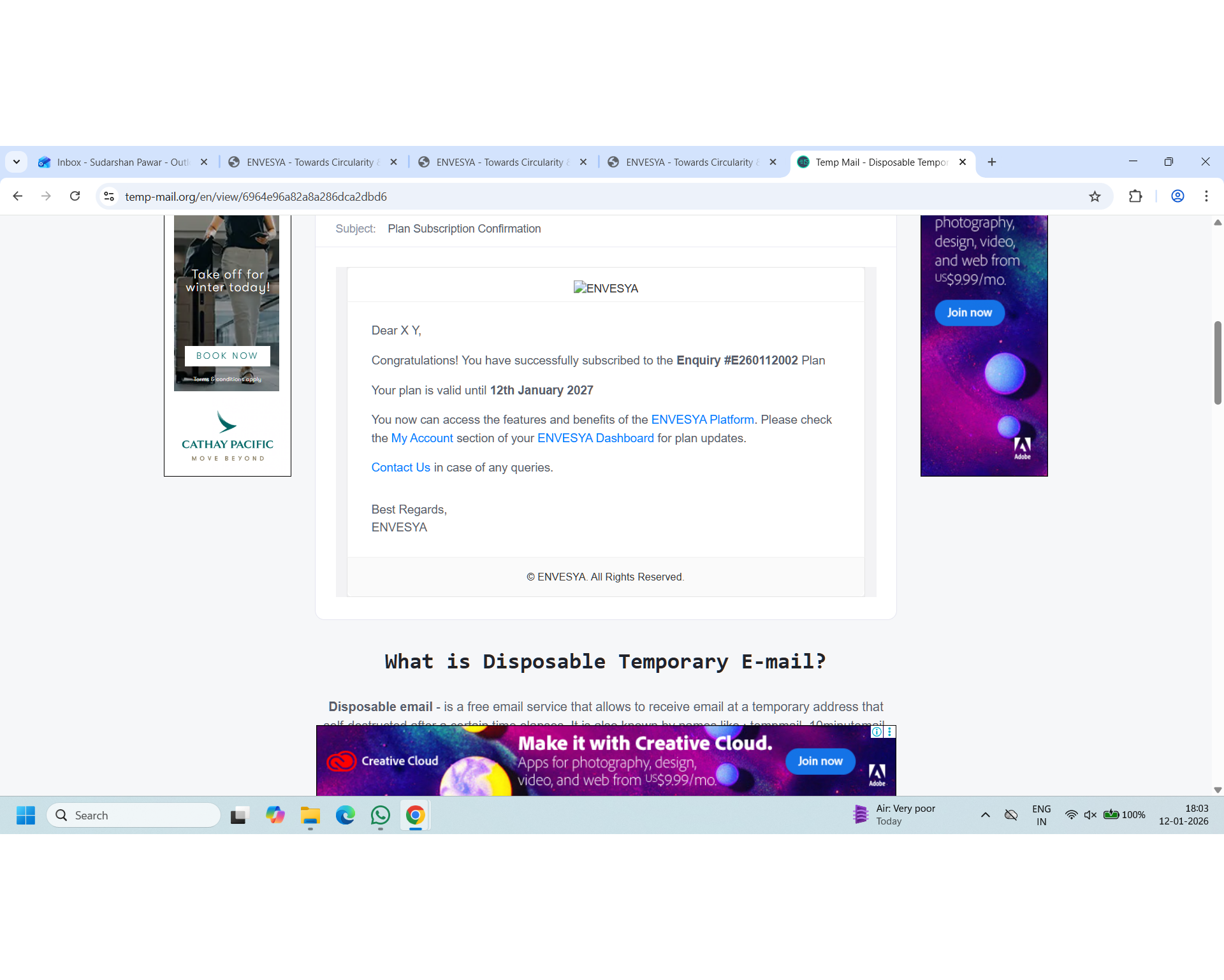The height and width of the screenshot is (980, 1224).
Task: Show hidden system tray icons chevron
Action: coord(985,815)
